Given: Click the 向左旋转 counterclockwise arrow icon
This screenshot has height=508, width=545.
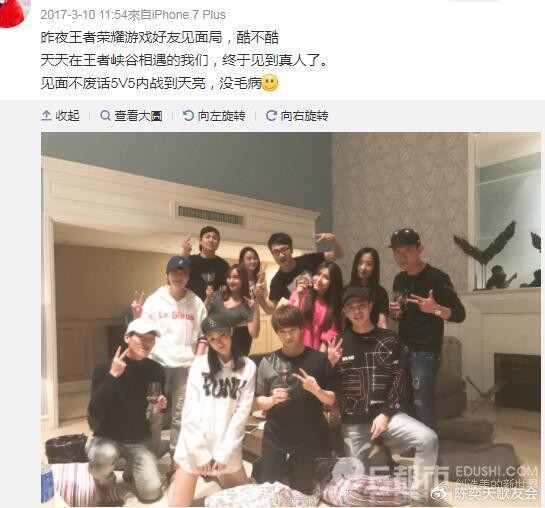Looking at the screenshot, I should (188, 115).
